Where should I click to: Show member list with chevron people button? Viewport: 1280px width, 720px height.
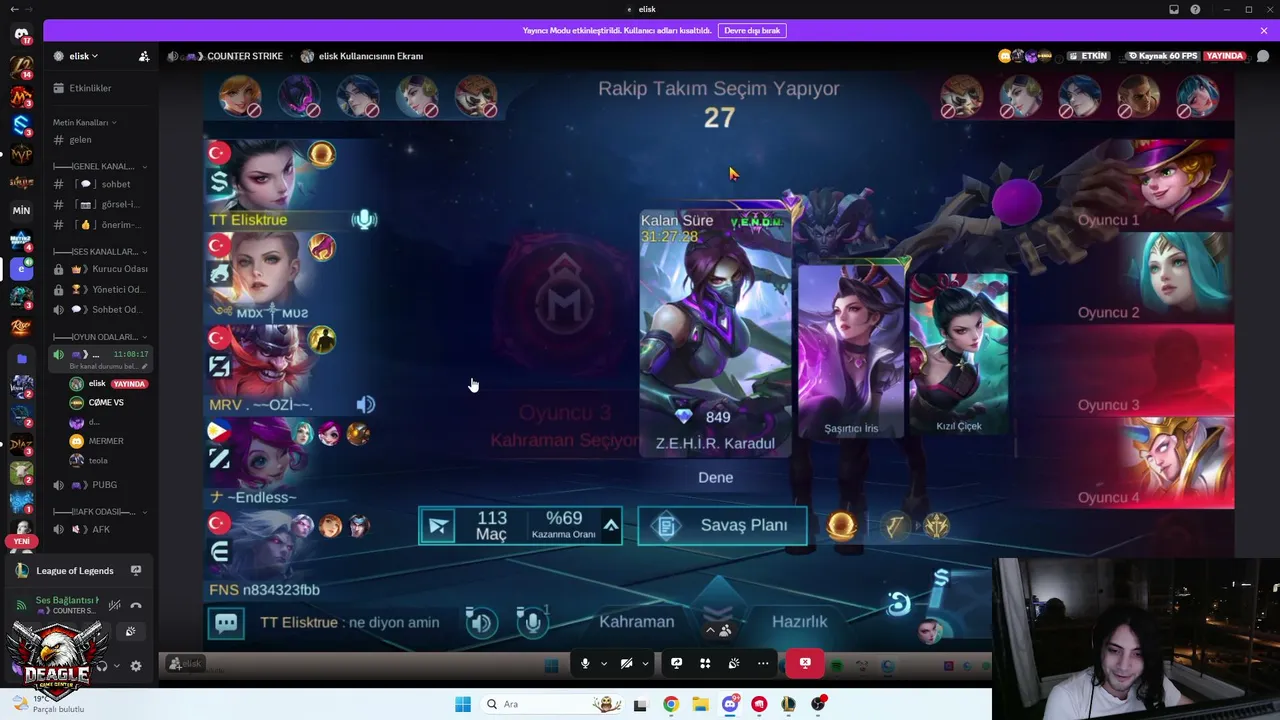(x=718, y=630)
